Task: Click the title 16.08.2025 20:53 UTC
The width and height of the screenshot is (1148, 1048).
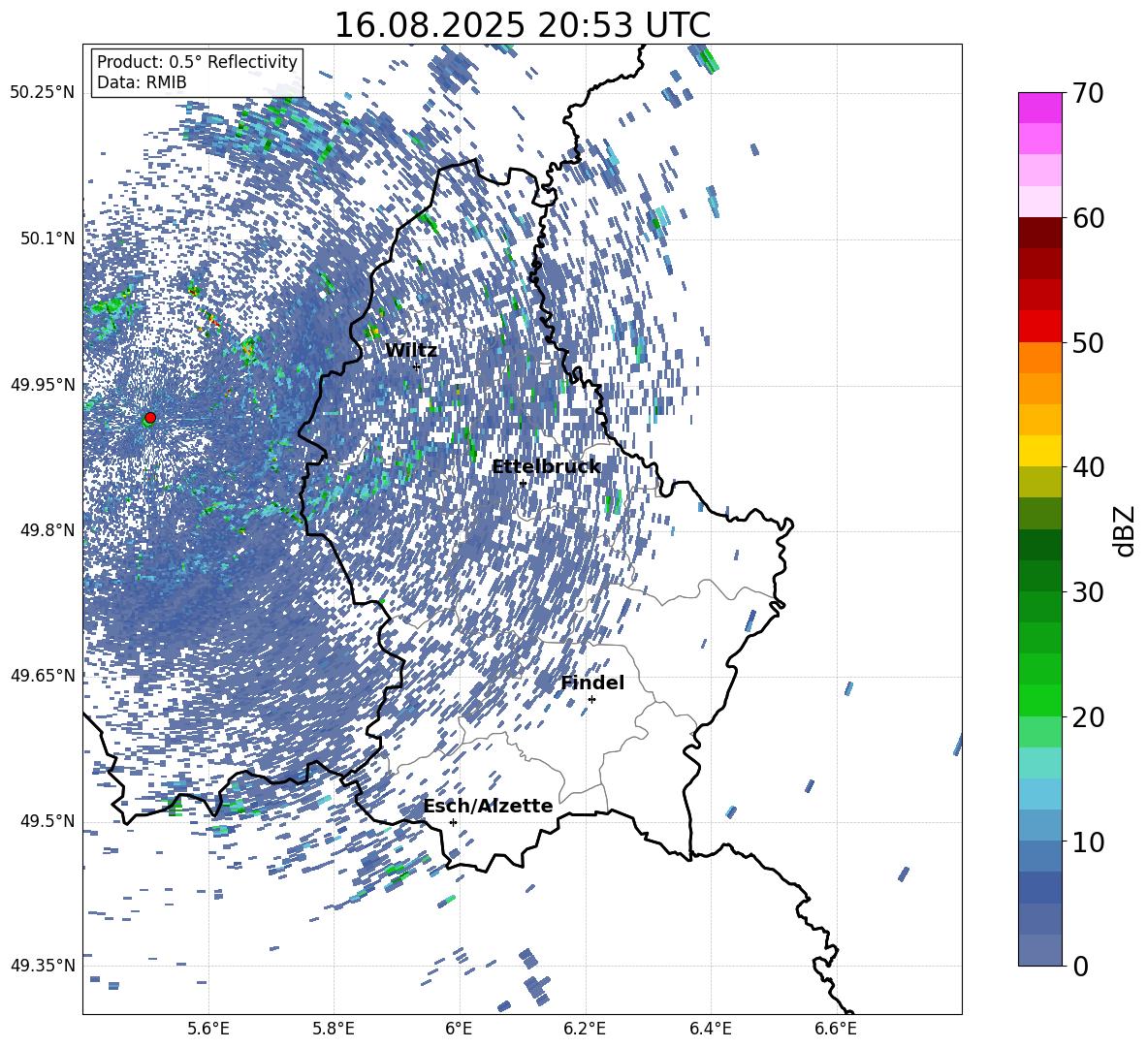Action: pyautogui.click(x=522, y=25)
